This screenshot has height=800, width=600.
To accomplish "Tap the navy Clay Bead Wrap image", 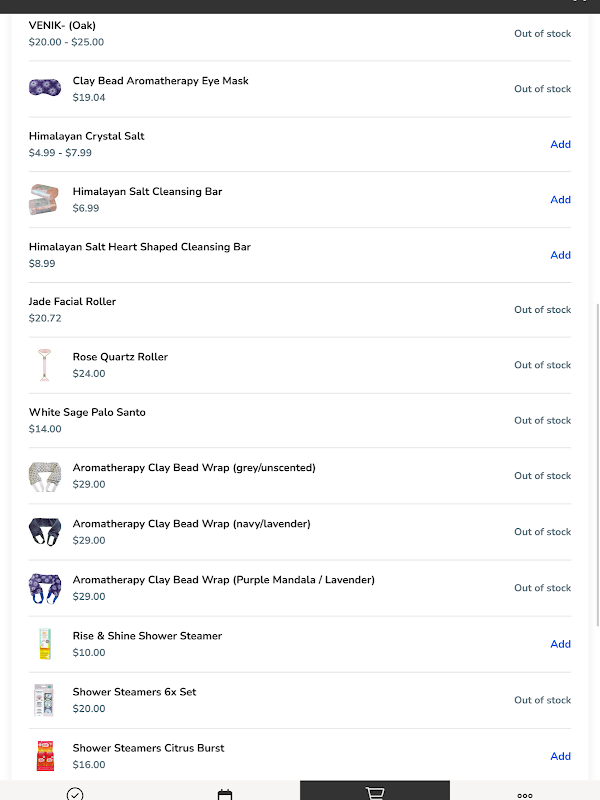I will coord(45,532).
